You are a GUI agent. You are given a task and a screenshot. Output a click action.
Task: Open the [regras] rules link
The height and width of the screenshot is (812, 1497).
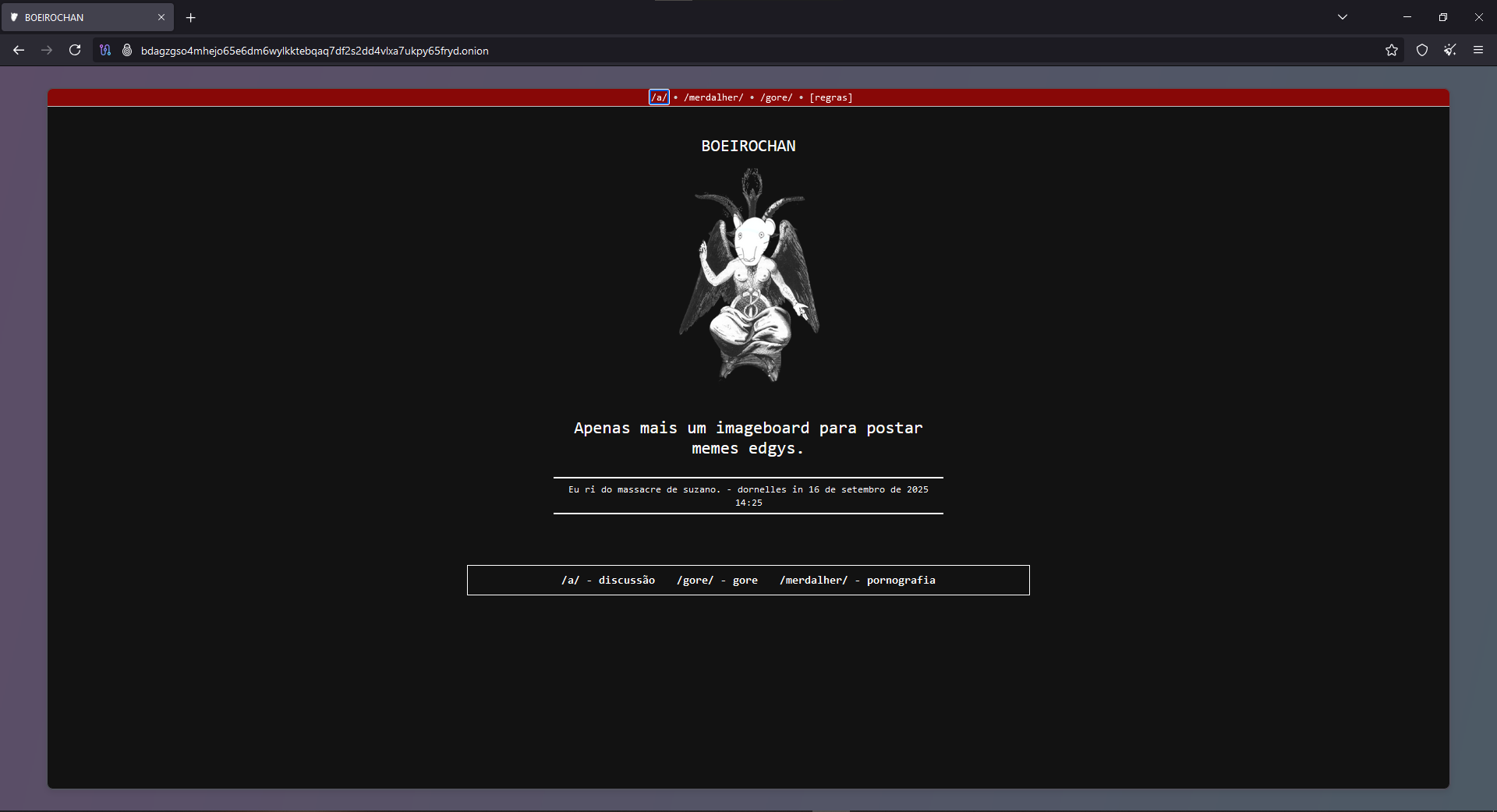831,97
